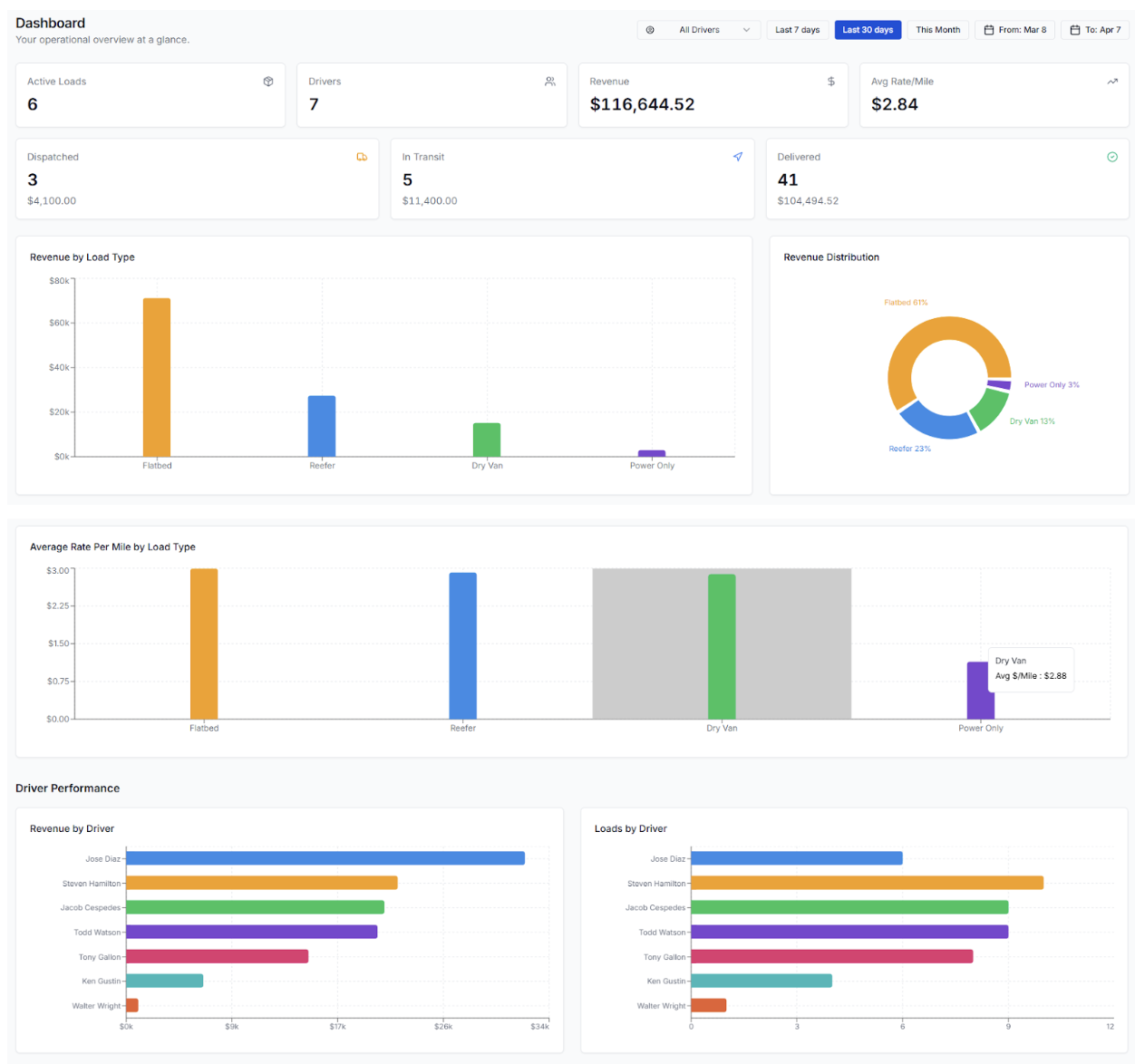Image resolution: width=1135 pixels, height=1064 pixels.
Task: Toggle the Last 30 days date filter
Action: click(x=868, y=29)
